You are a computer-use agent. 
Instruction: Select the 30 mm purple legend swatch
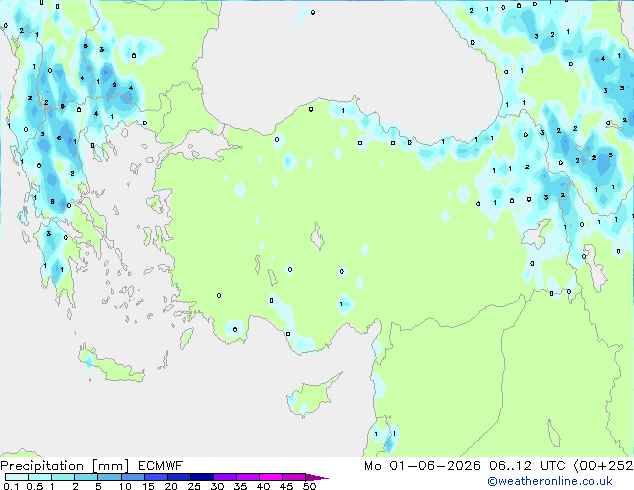224,477
